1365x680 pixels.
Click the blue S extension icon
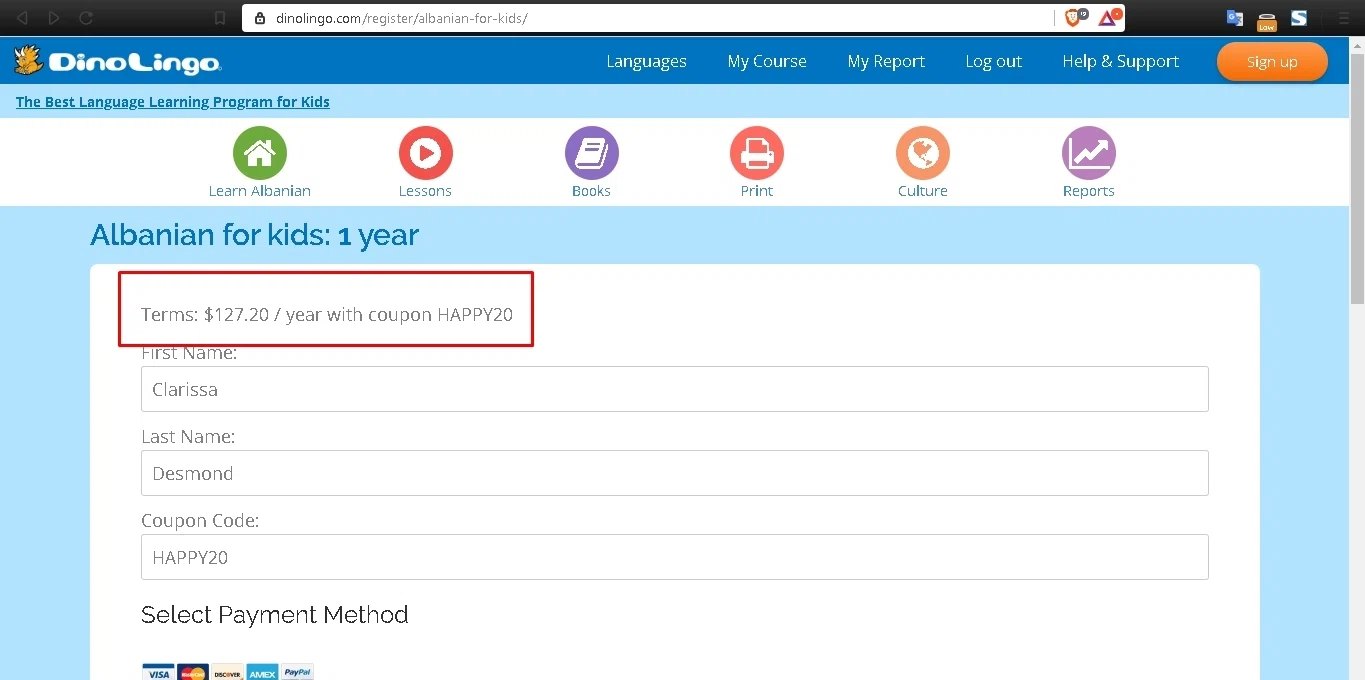pos(1299,18)
